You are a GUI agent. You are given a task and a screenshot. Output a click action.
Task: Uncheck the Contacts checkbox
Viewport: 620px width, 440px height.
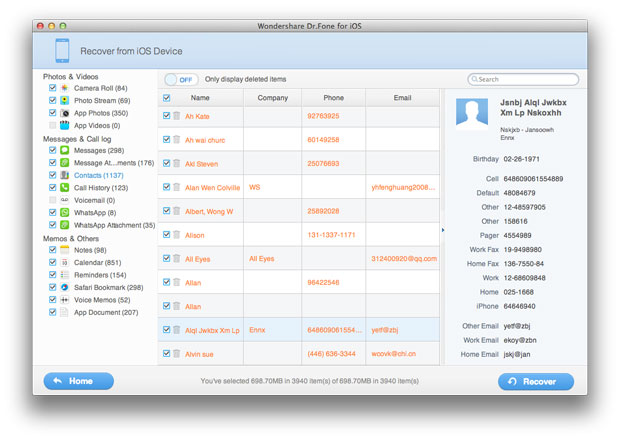tap(52, 175)
